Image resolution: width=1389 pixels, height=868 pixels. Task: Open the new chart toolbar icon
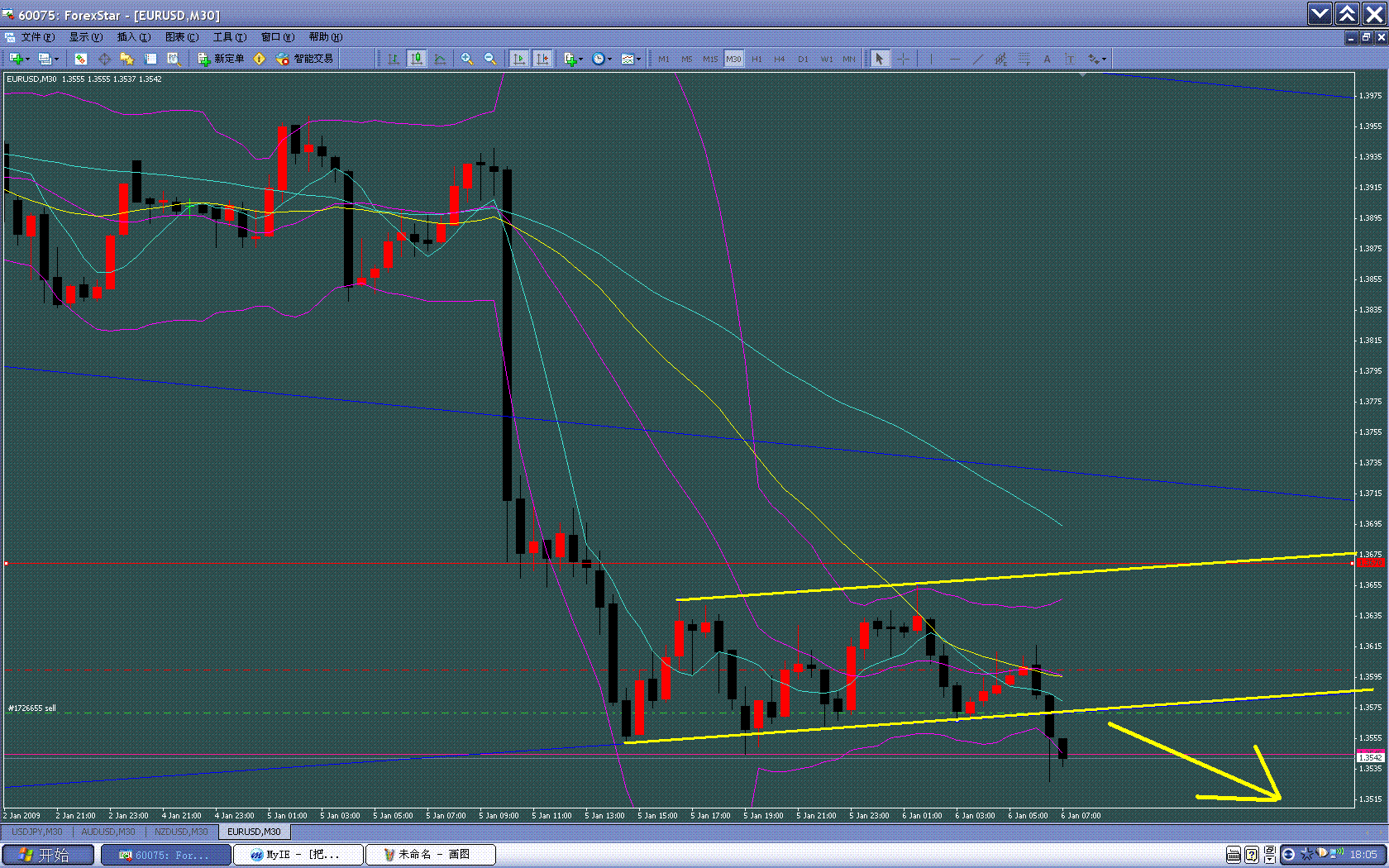pos(15,59)
